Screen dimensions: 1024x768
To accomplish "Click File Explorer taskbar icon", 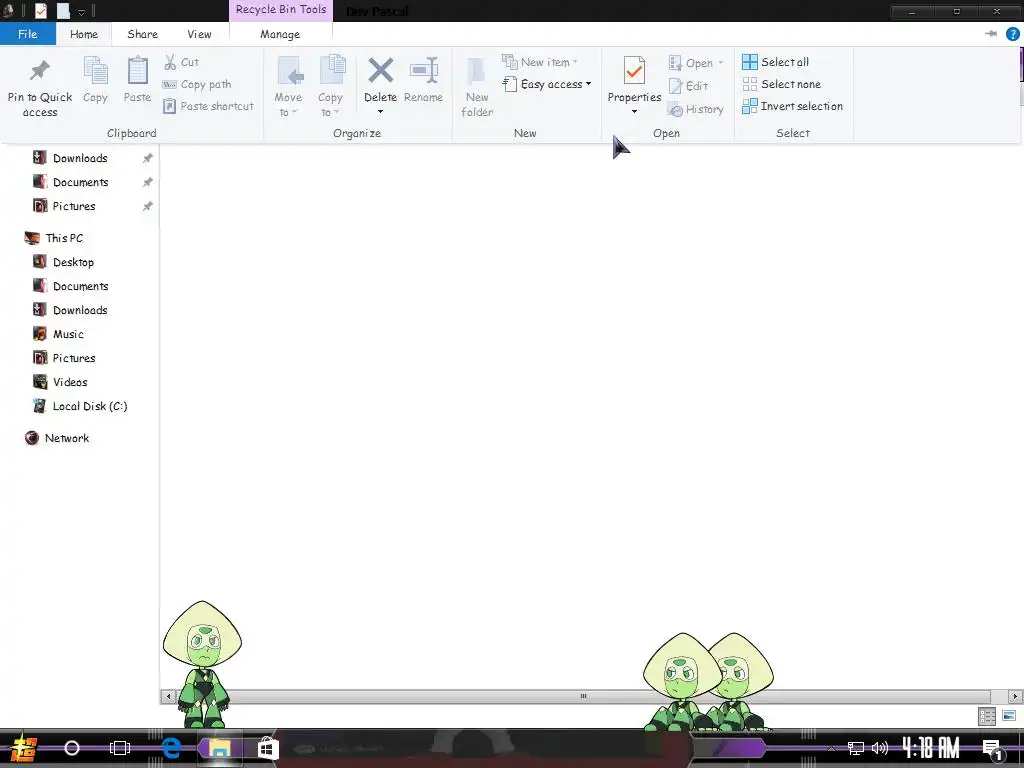I will pyautogui.click(x=220, y=748).
